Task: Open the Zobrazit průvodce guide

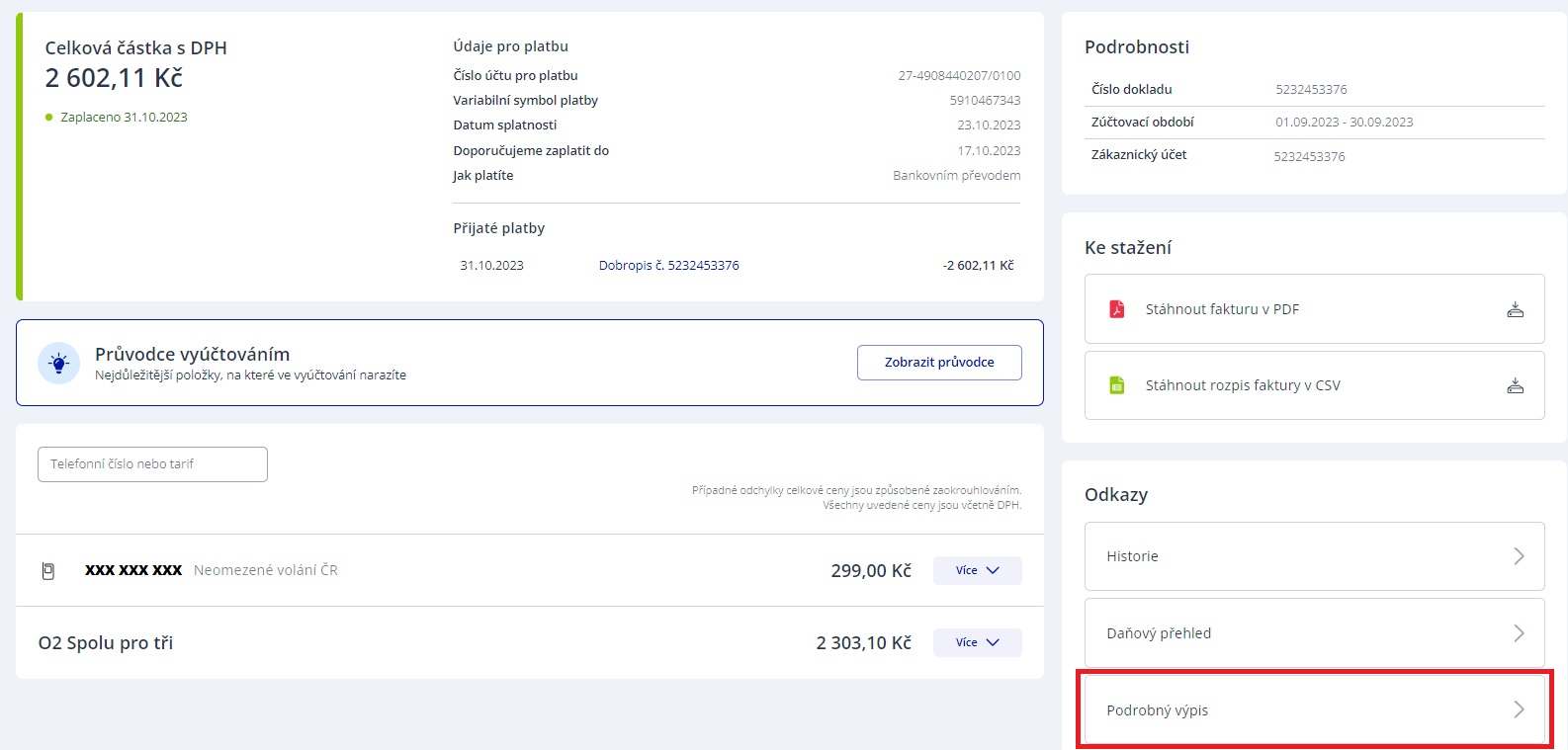Action: [939, 363]
